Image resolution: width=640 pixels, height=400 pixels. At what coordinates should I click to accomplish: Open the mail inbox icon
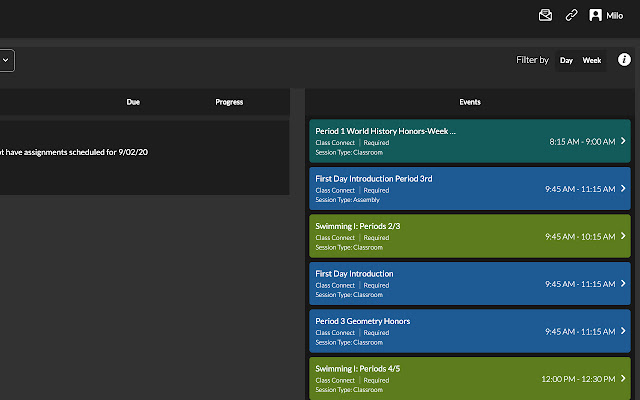pos(545,15)
